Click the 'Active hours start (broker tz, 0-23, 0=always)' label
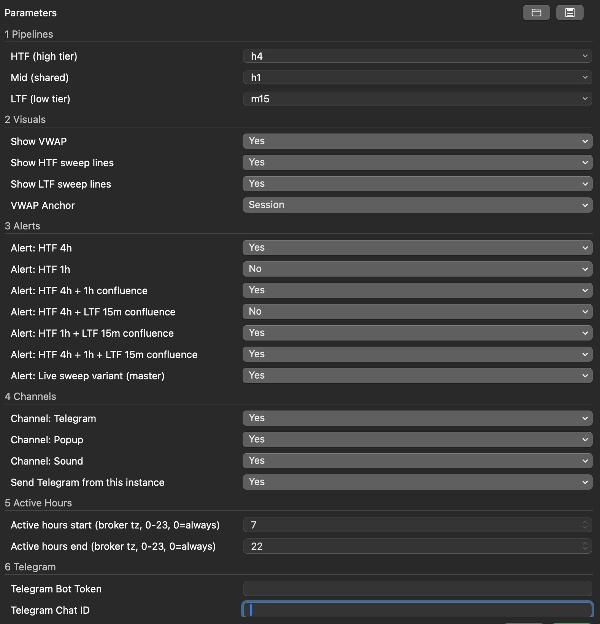 click(115, 525)
